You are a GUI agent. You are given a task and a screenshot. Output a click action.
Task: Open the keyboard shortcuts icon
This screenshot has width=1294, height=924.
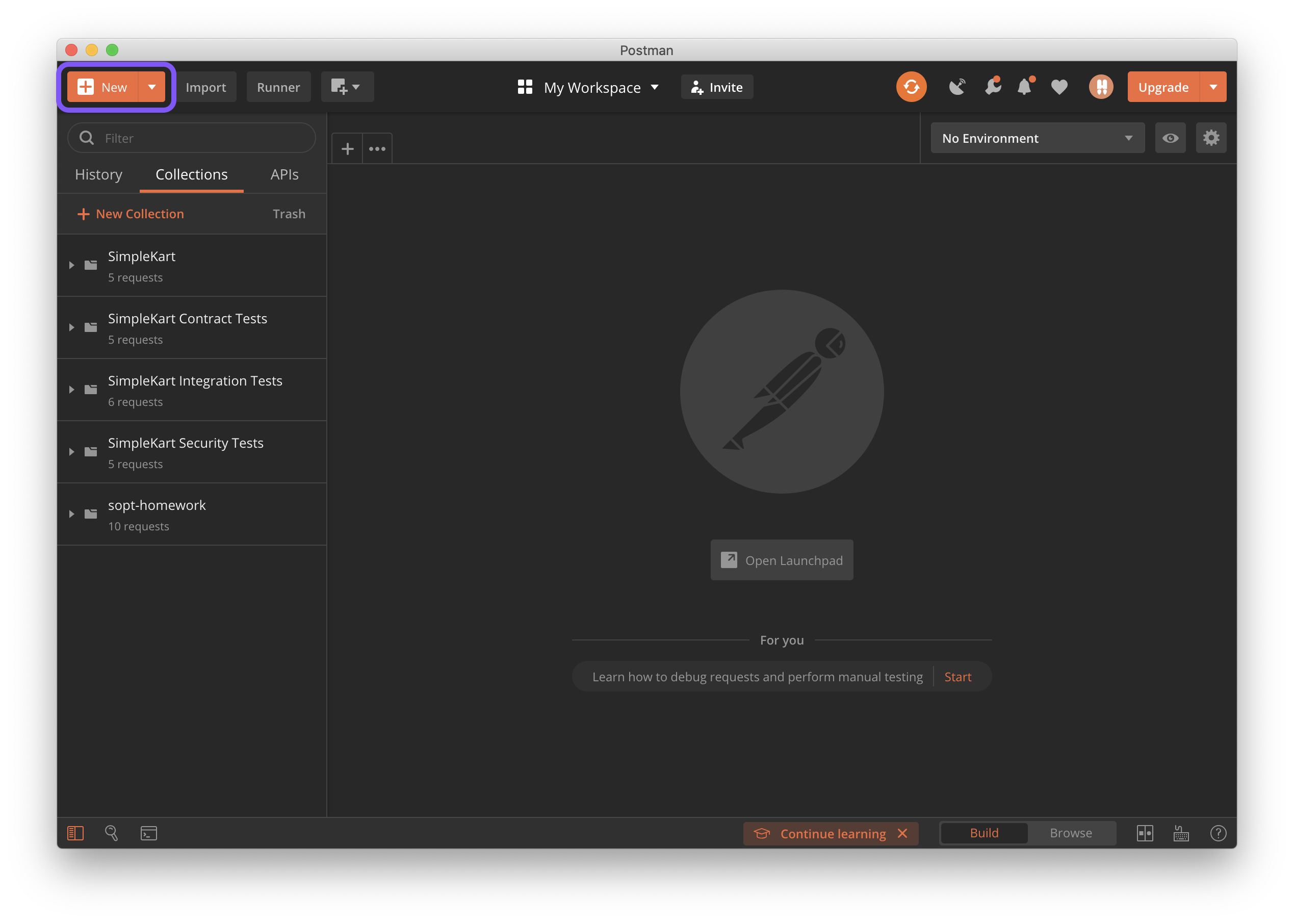tap(1181, 833)
